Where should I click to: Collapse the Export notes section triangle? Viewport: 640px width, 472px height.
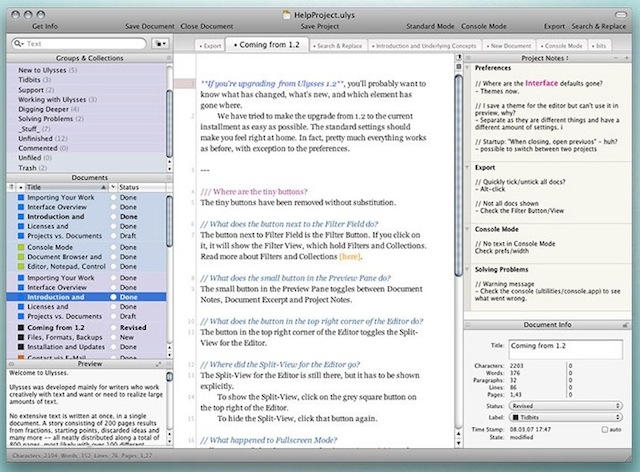468,167
